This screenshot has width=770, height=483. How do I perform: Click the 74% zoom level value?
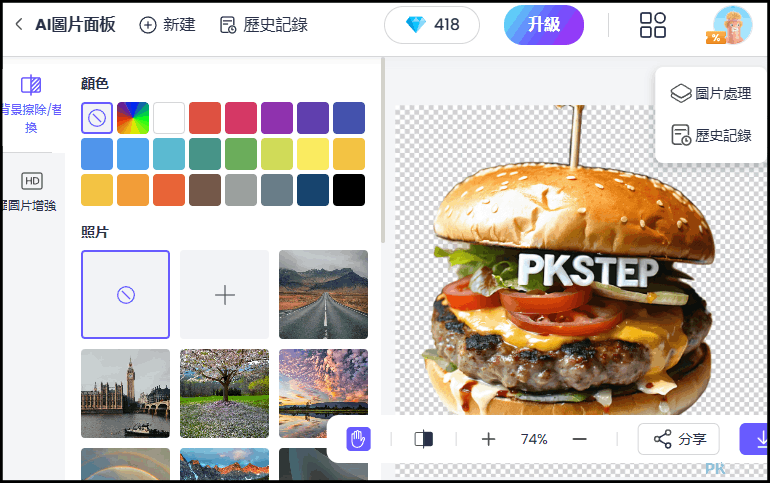534,439
